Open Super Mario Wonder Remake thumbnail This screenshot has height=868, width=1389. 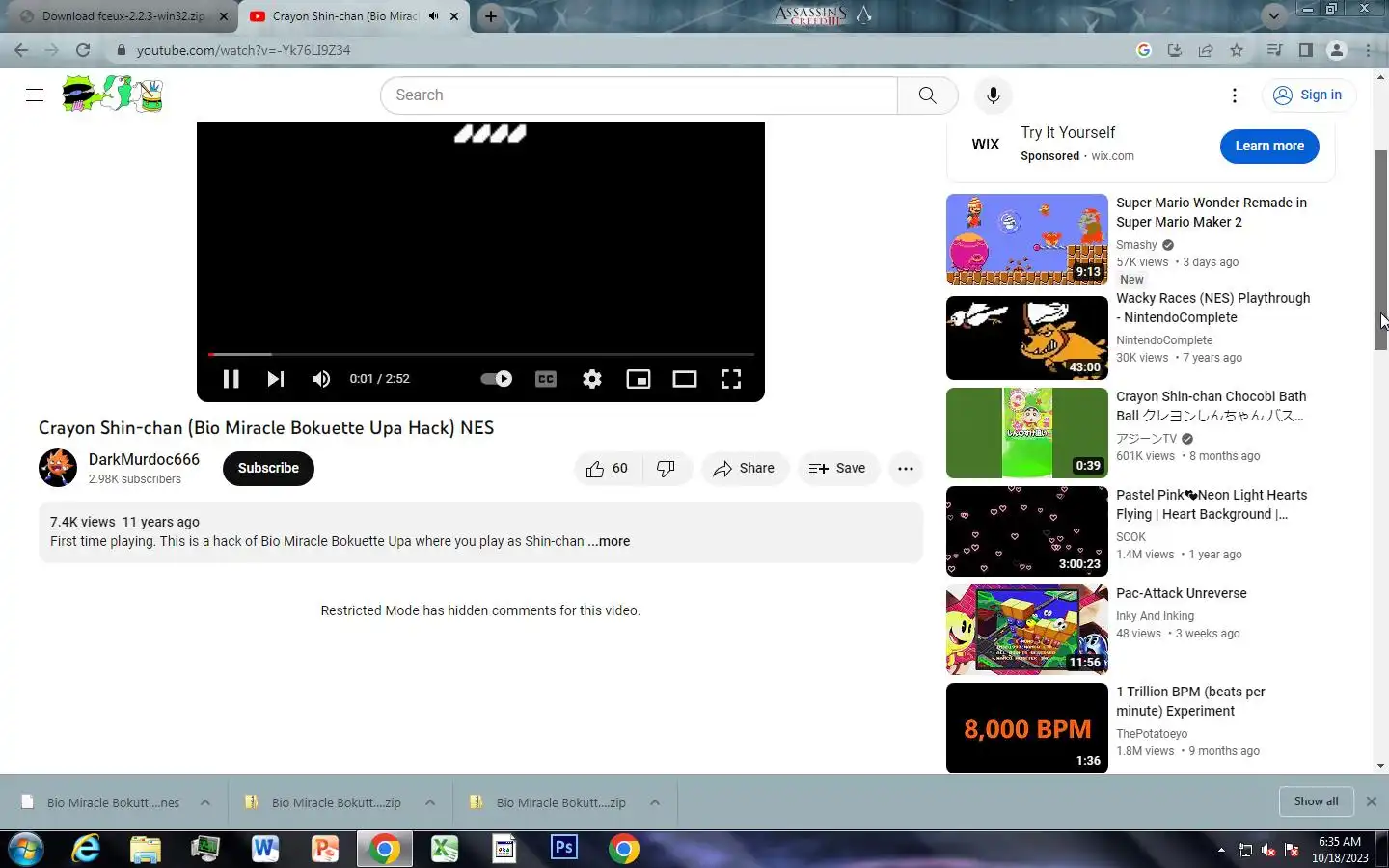[1026, 239]
